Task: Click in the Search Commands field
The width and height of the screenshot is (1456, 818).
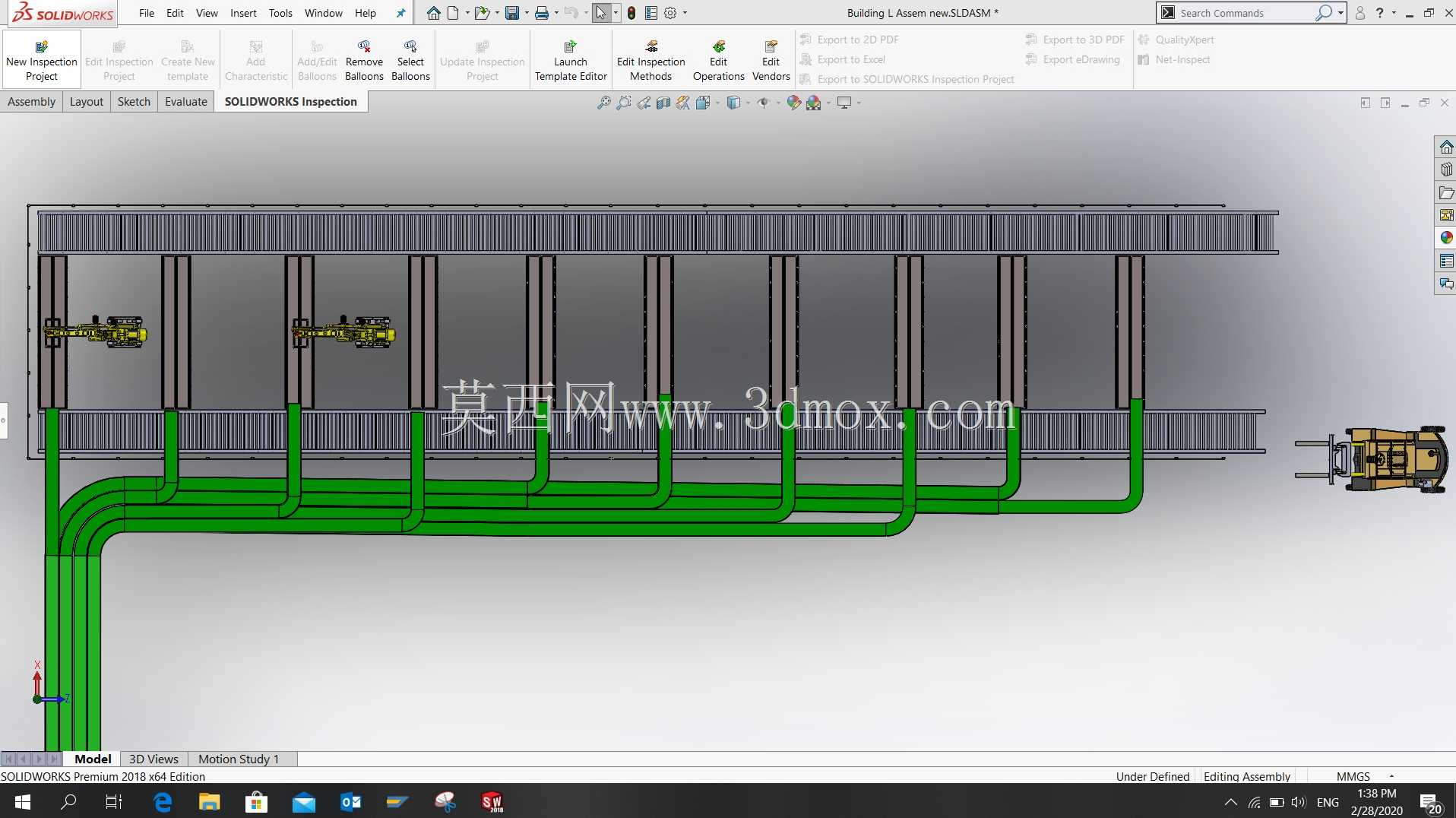Action: coord(1243,13)
